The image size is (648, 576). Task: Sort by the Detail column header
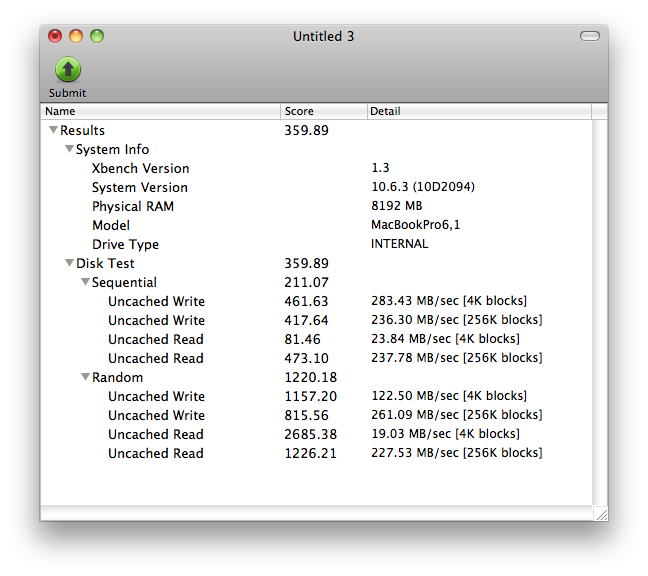pyautogui.click(x=479, y=111)
